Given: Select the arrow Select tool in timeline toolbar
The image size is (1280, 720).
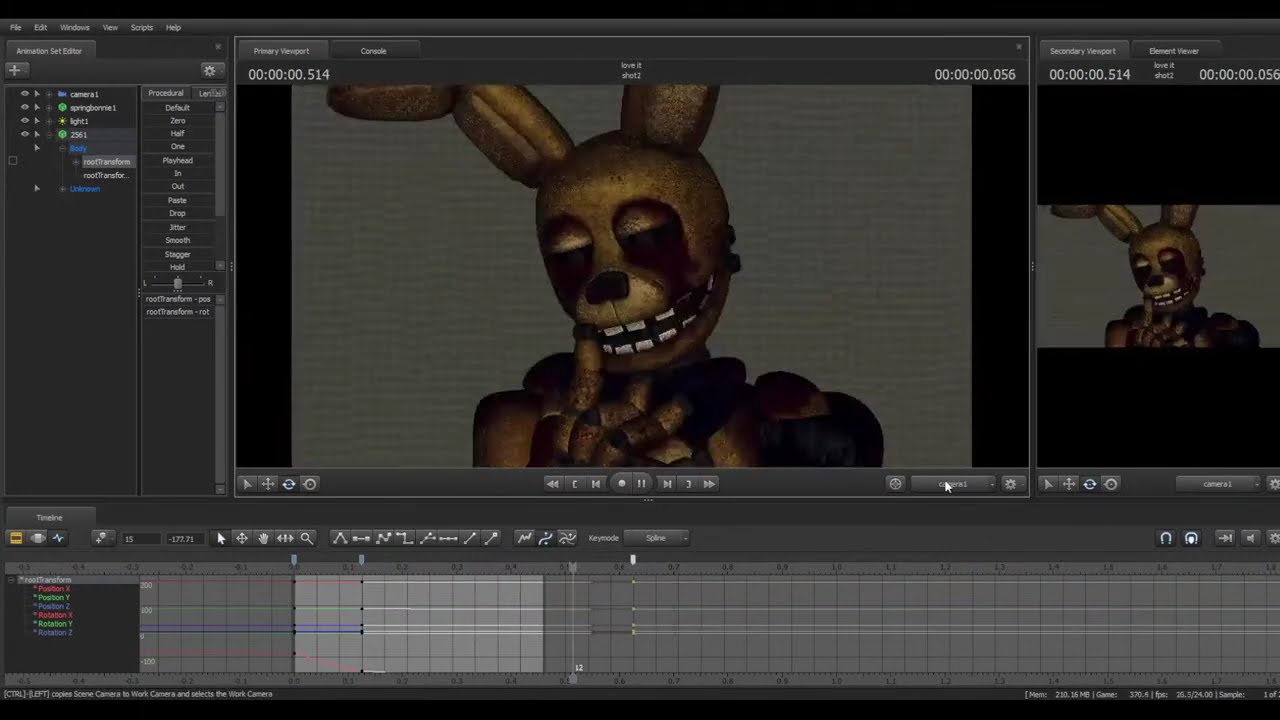Looking at the screenshot, I should (x=221, y=538).
